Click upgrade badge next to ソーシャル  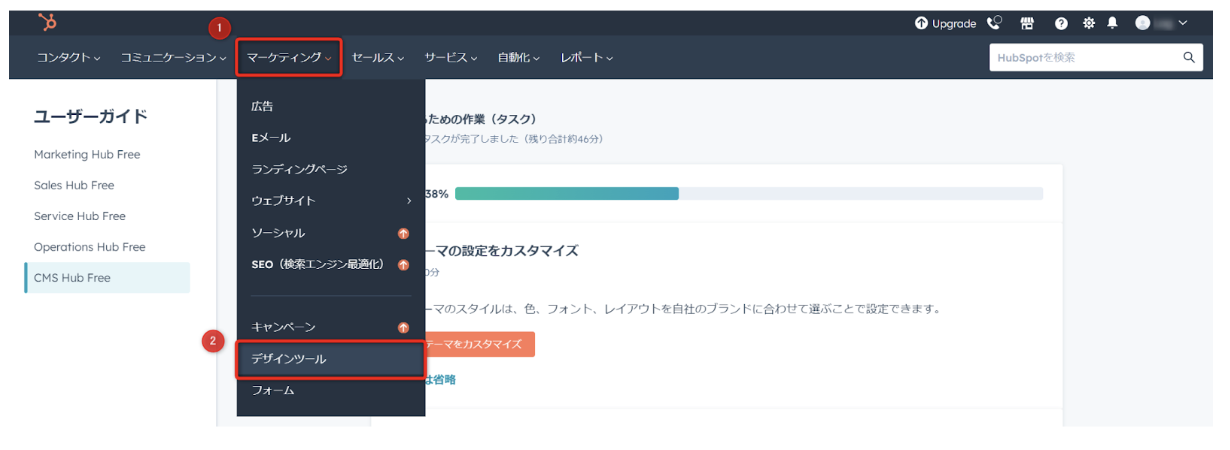click(404, 233)
